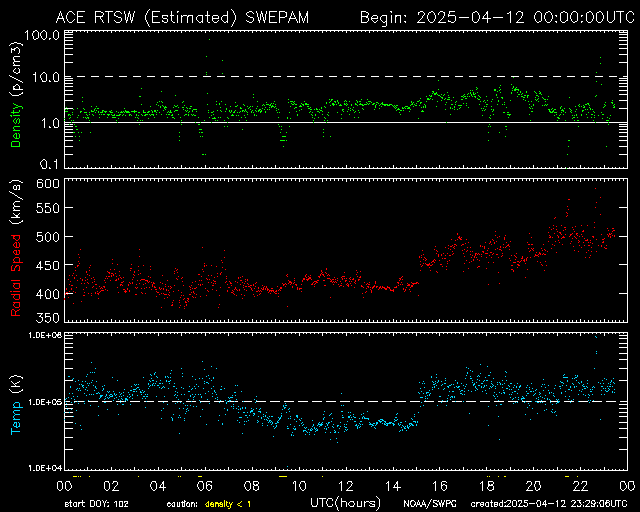Image resolution: width=640 pixels, height=512 pixels.
Task: Click the '100.0' density tick label
Action: point(42,35)
